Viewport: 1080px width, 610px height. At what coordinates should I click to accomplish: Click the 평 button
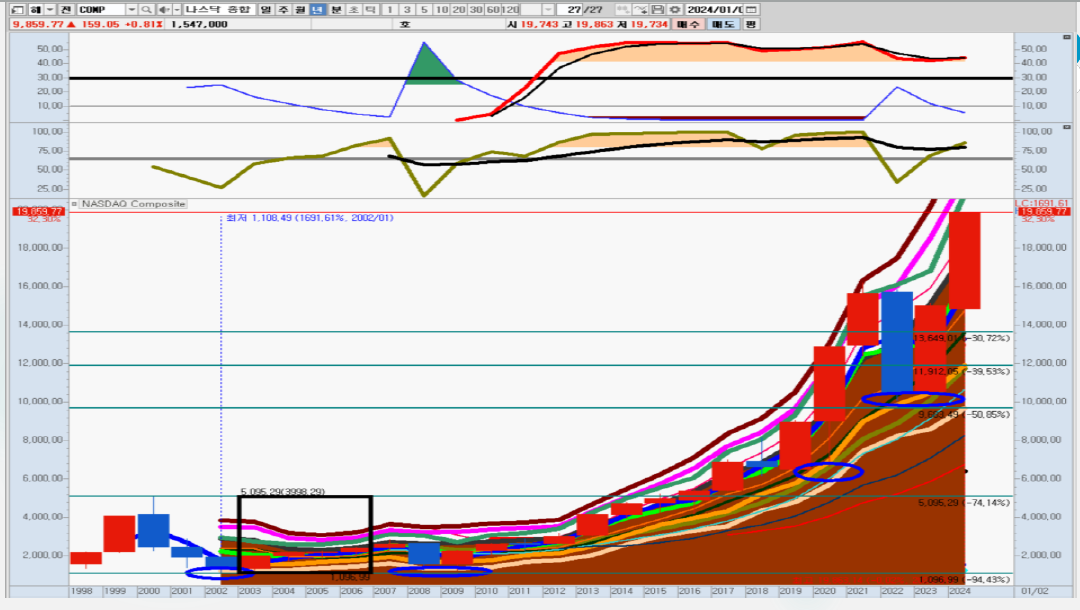(751, 24)
